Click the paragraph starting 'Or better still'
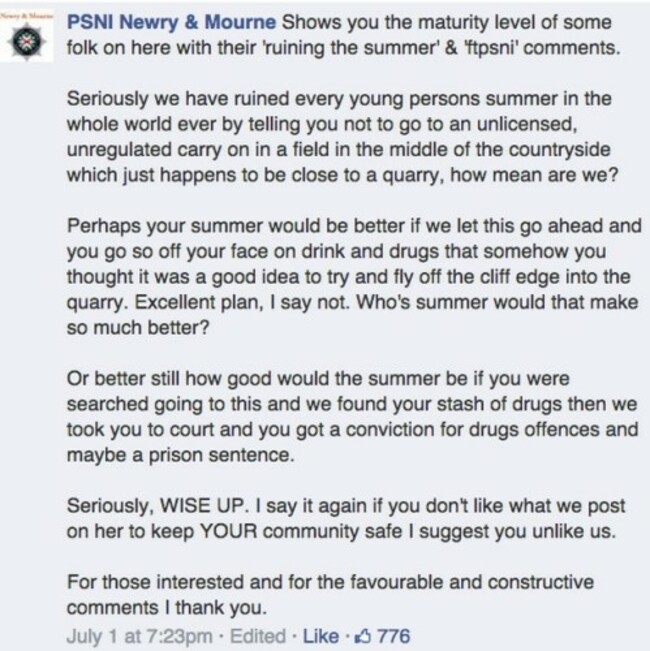Image resolution: width=650 pixels, height=651 pixels. 352,417
